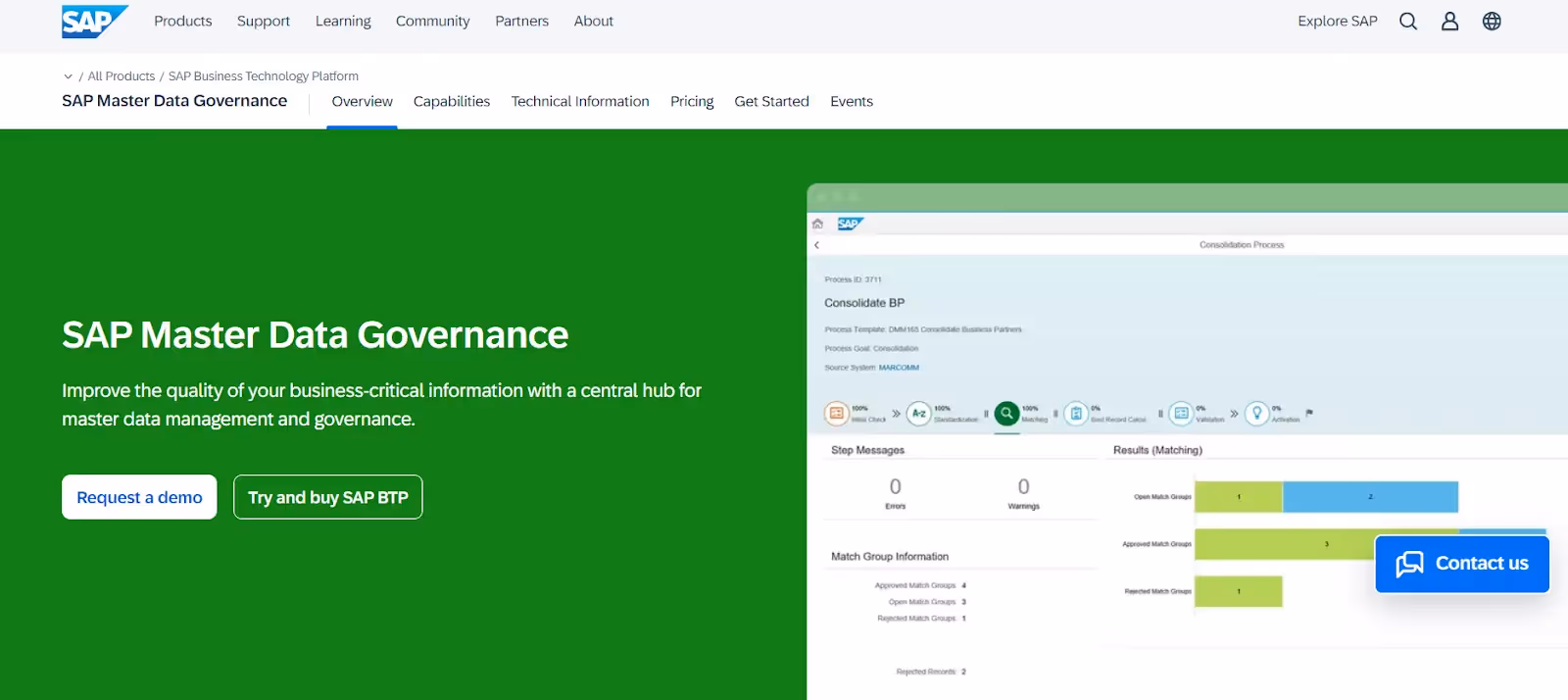Switch to the Overview tab
Viewport: 1568px width, 700px height.
362,101
